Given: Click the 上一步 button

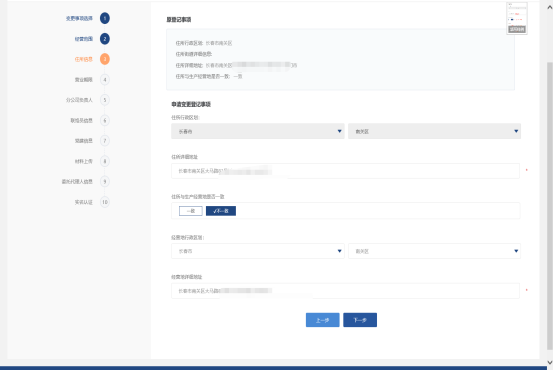Looking at the screenshot, I should point(323,320).
